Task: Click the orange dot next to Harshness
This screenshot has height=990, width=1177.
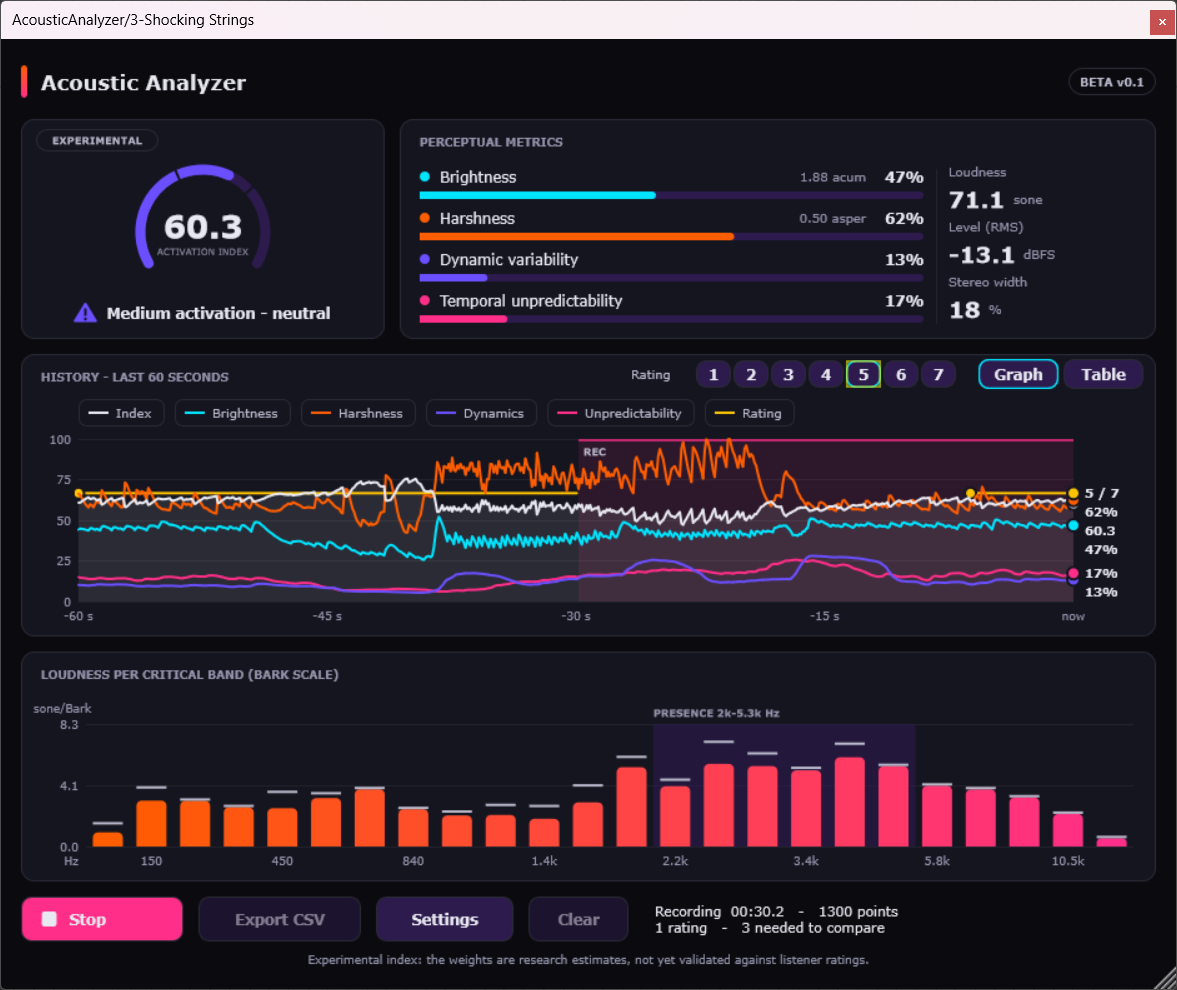Action: 425,218
